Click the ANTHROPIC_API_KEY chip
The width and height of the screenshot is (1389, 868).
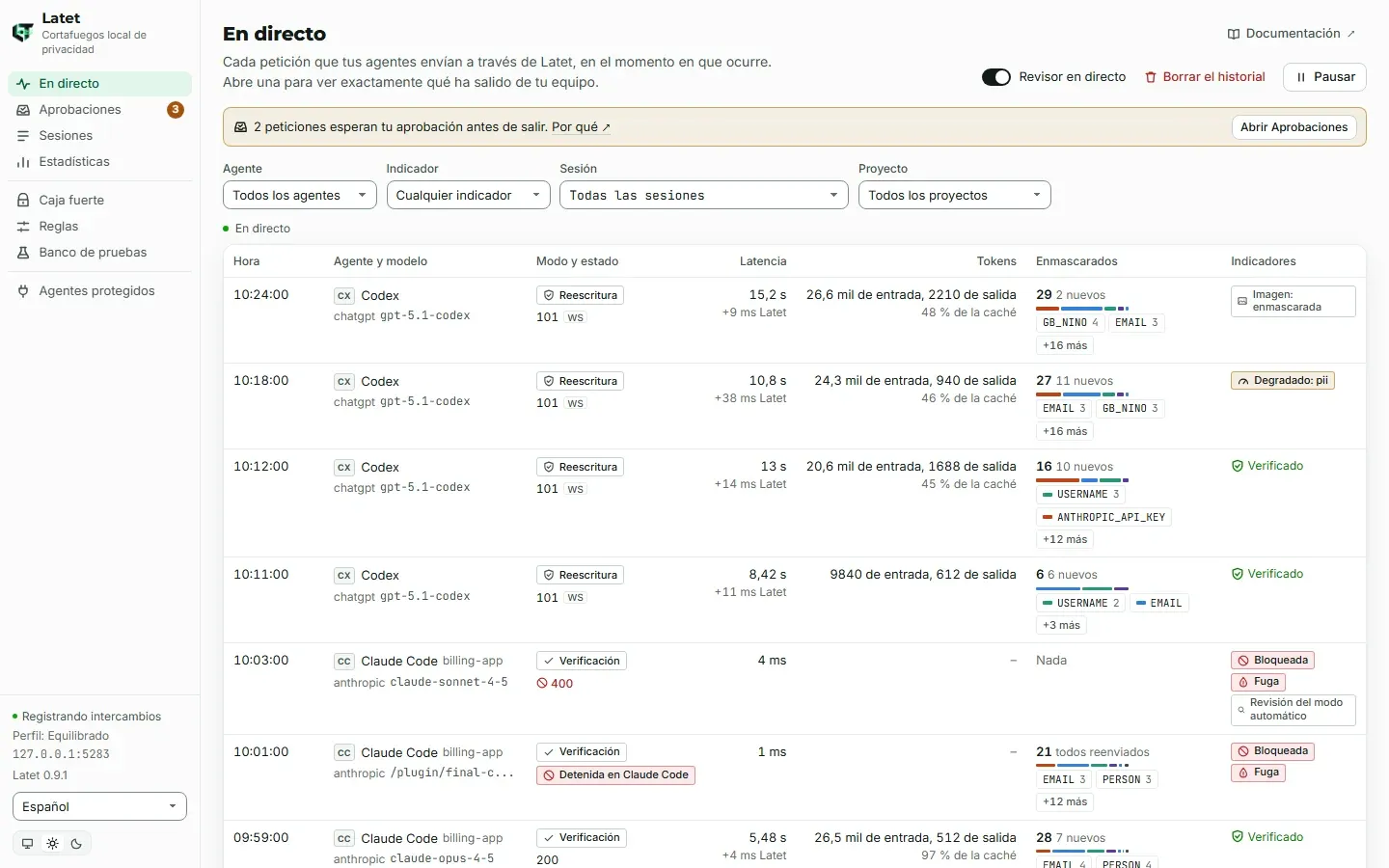pyautogui.click(x=1103, y=518)
